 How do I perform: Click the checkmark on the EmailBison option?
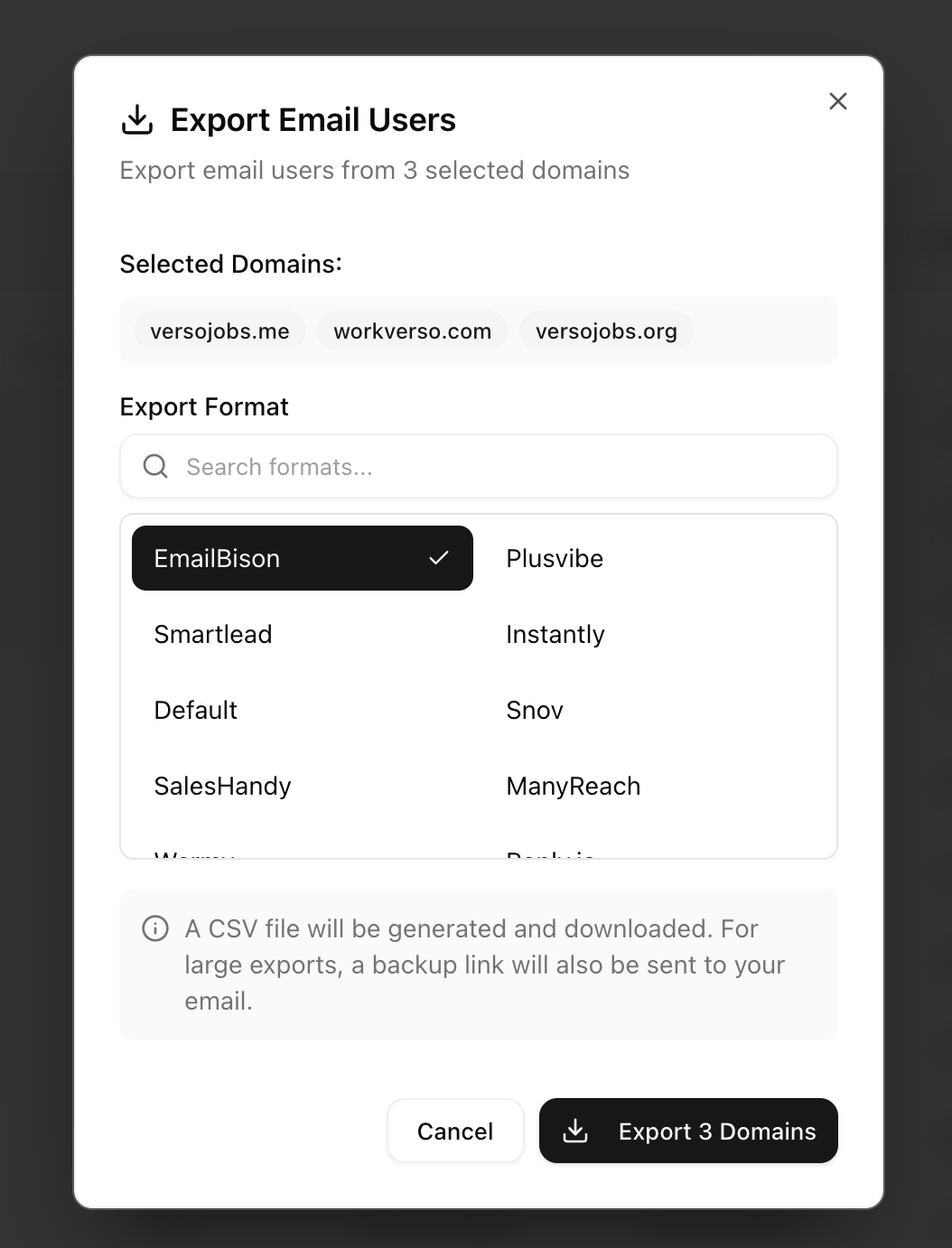click(440, 558)
